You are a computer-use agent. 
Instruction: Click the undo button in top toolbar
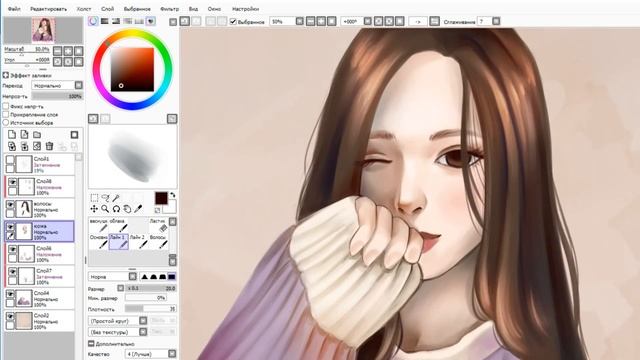[x=185, y=21]
